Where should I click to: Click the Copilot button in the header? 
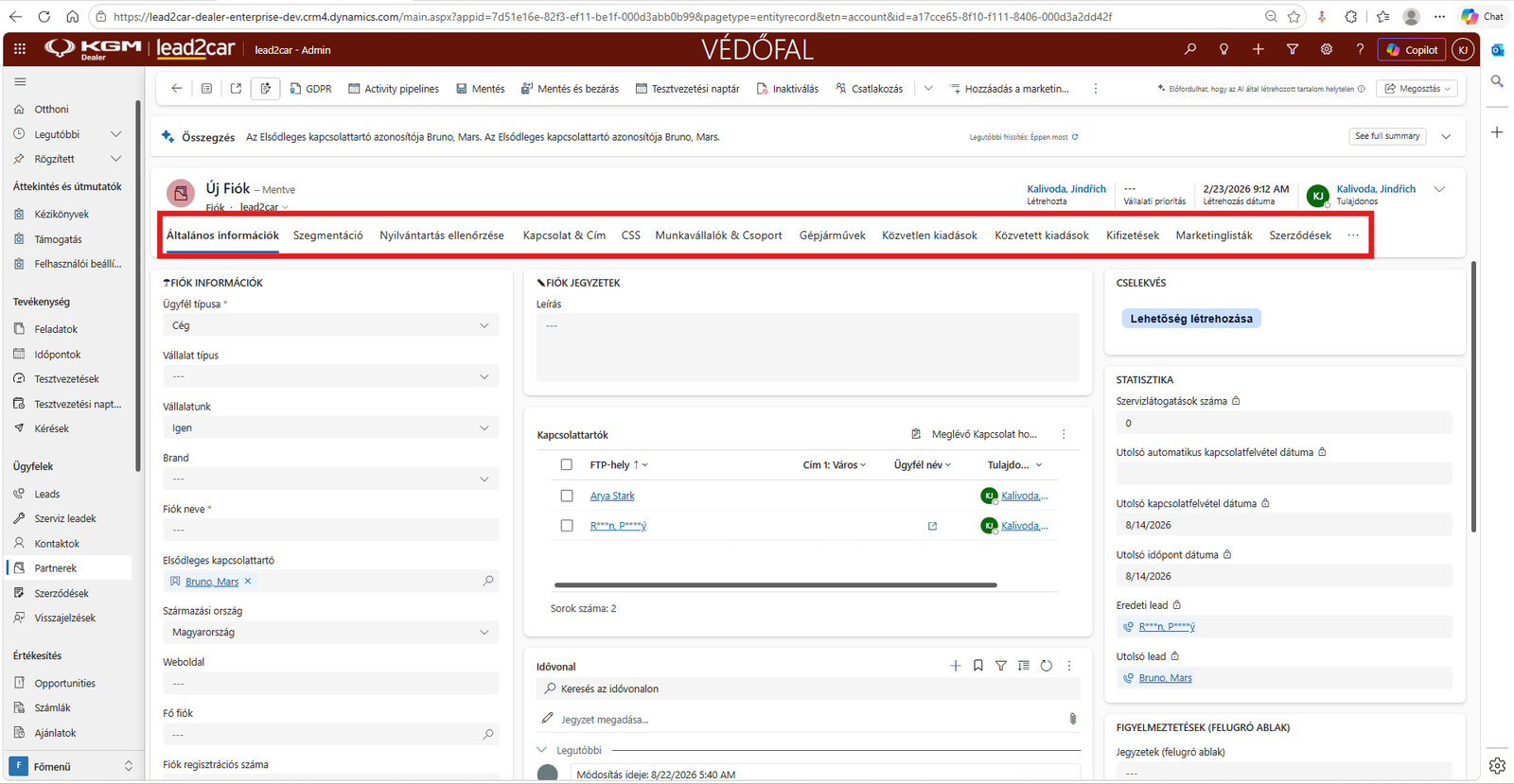(x=1412, y=49)
